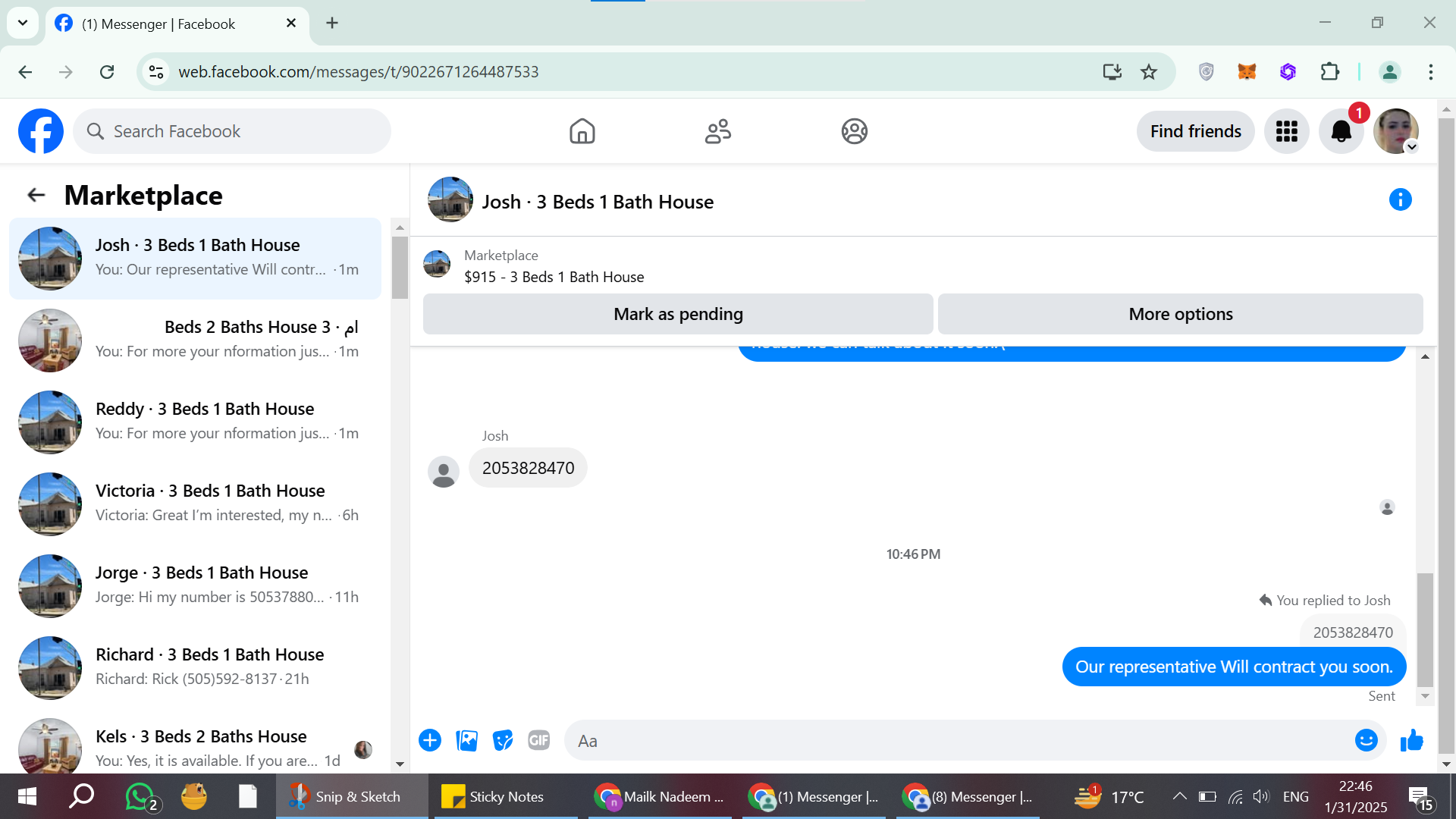1456x819 pixels.
Task: Click Mark as pending button
Action: 678,314
